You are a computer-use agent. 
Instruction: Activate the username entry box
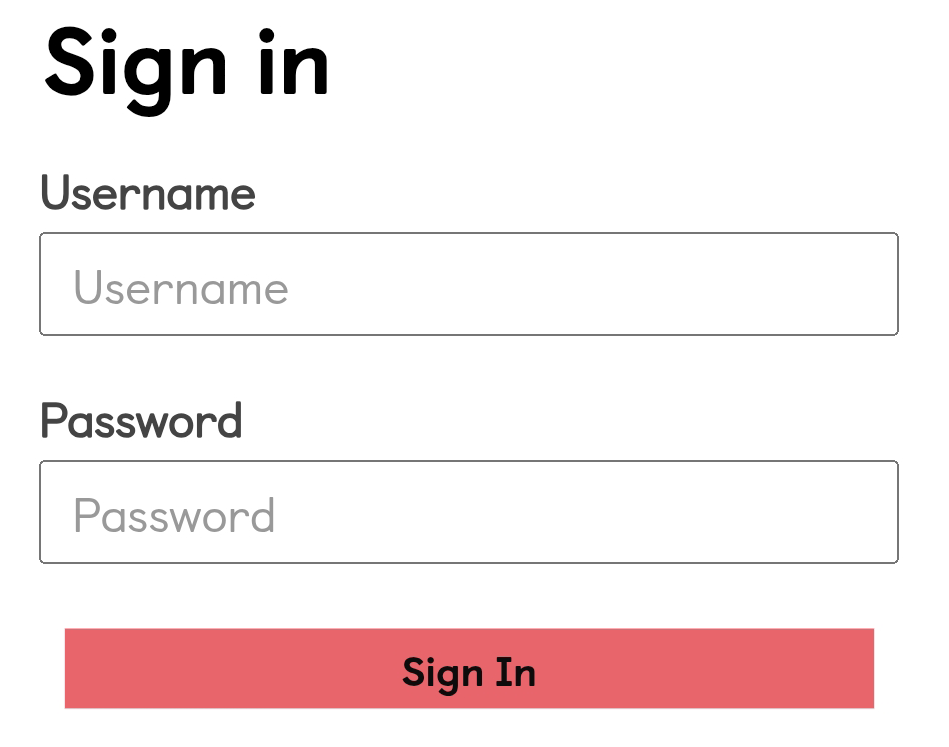click(x=468, y=284)
